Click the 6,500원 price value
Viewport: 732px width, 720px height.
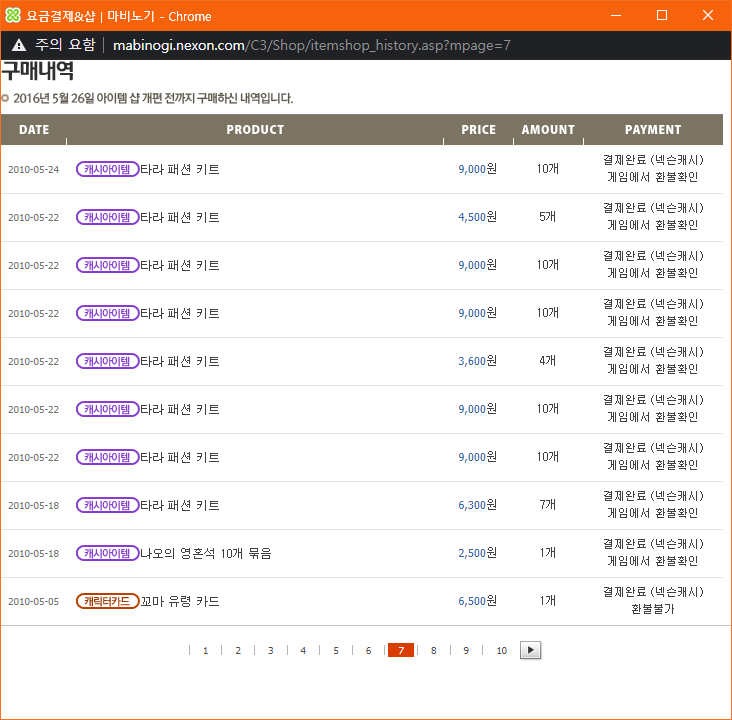tap(478, 601)
